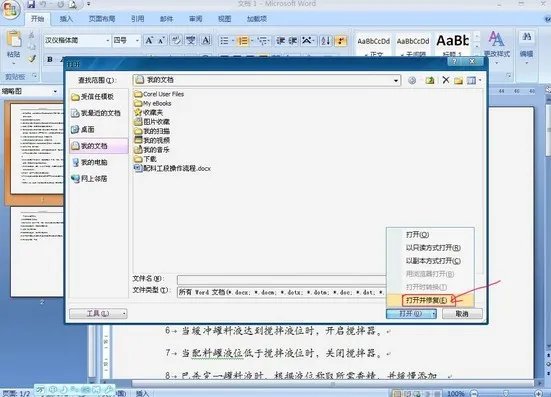Toggle insert mode in status bar

tap(142, 393)
